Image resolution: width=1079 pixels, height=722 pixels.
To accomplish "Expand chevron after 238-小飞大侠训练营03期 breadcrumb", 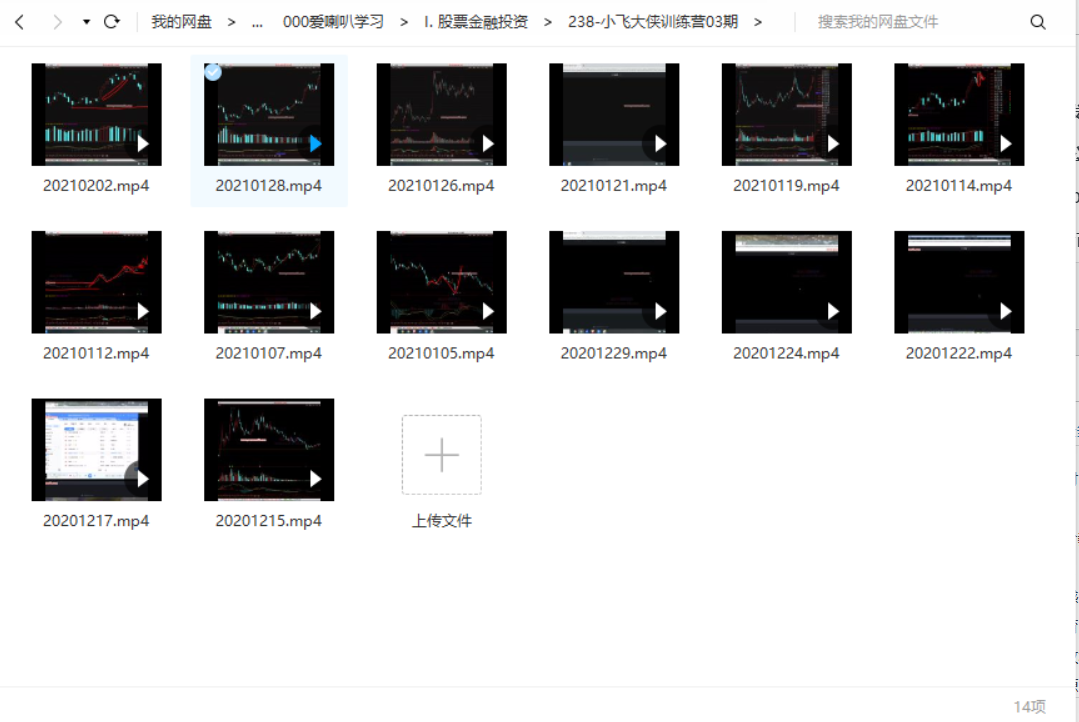I will (x=758, y=22).
